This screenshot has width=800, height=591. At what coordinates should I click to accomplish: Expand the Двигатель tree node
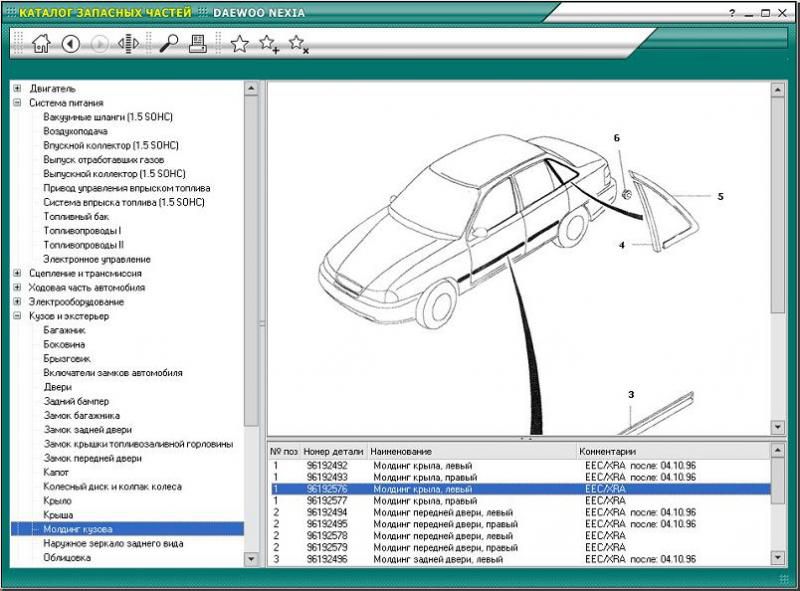click(x=17, y=89)
